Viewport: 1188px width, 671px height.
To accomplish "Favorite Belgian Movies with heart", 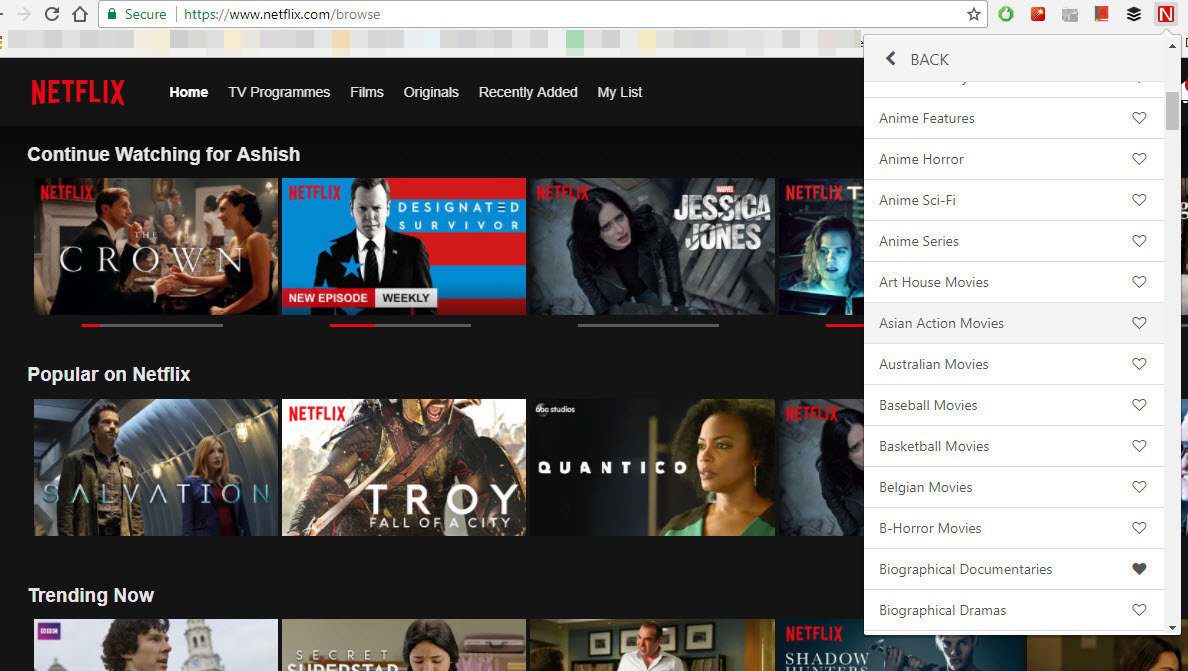I will [x=1139, y=486].
